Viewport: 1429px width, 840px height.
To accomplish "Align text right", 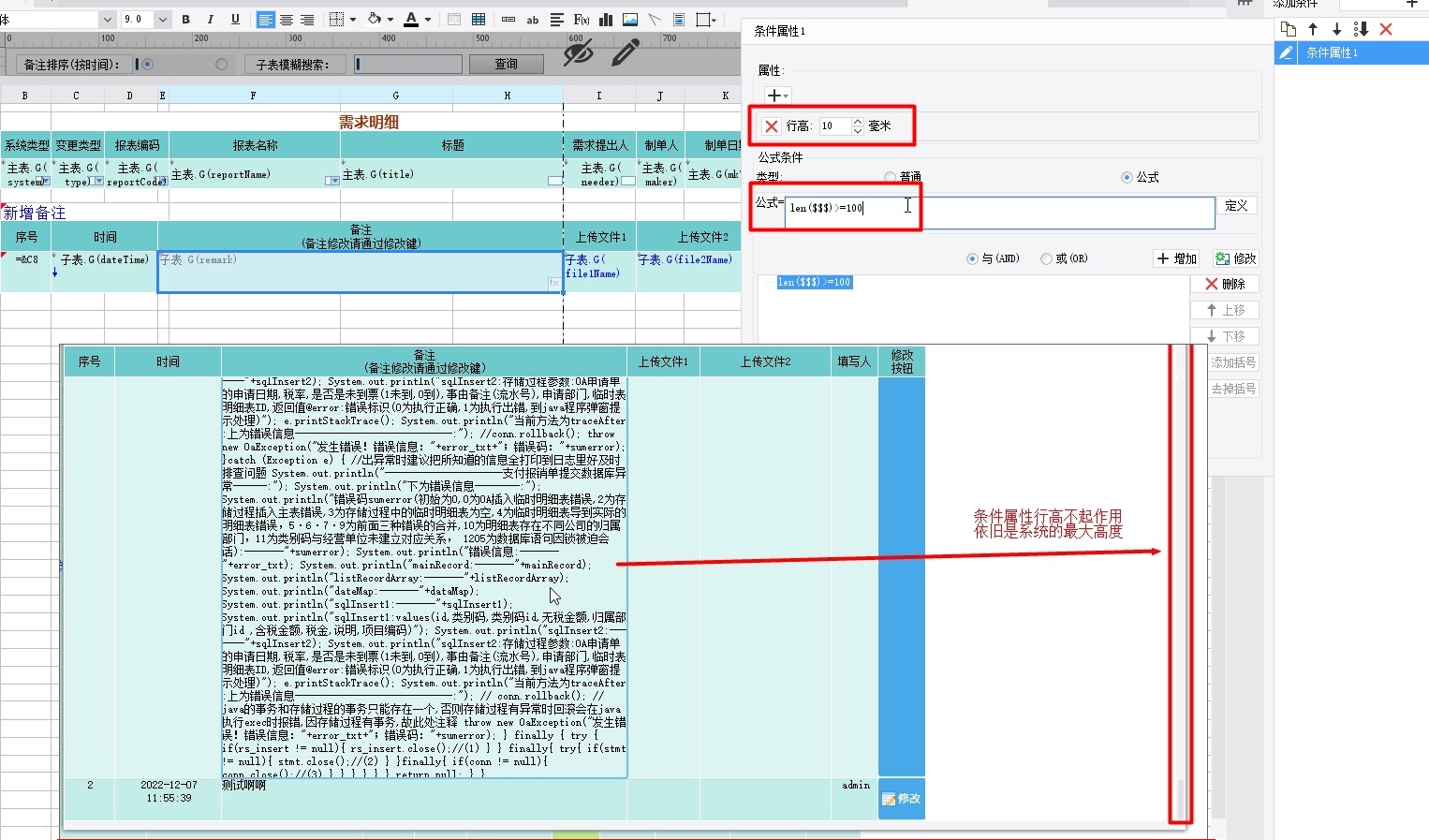I will pos(307,19).
